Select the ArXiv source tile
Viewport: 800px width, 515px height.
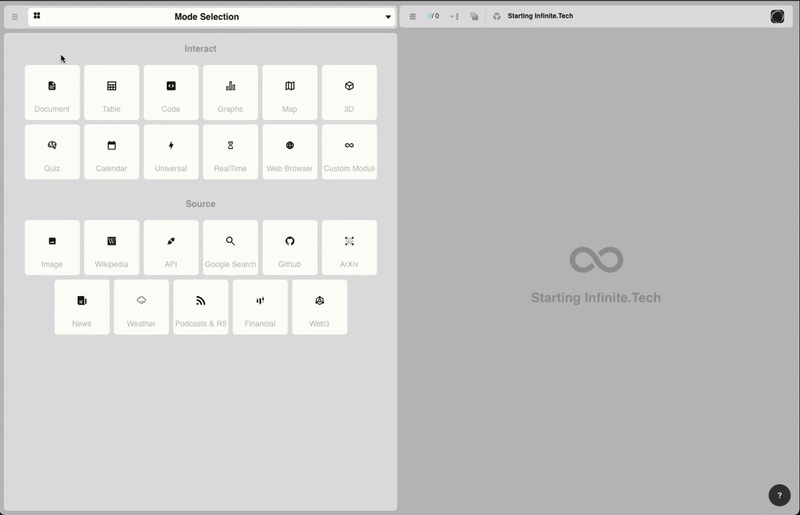349,248
